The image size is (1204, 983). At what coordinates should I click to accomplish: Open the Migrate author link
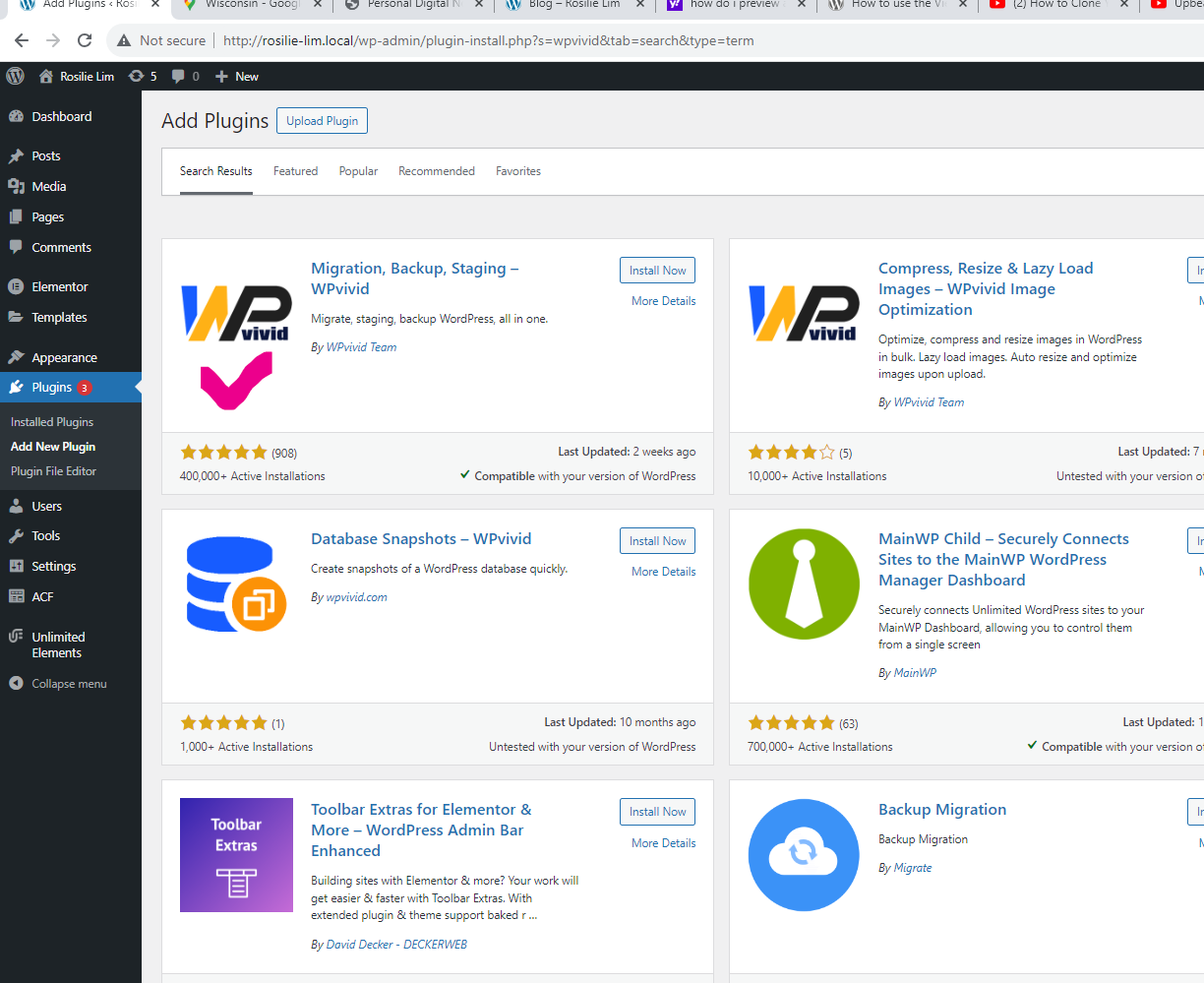click(913, 868)
